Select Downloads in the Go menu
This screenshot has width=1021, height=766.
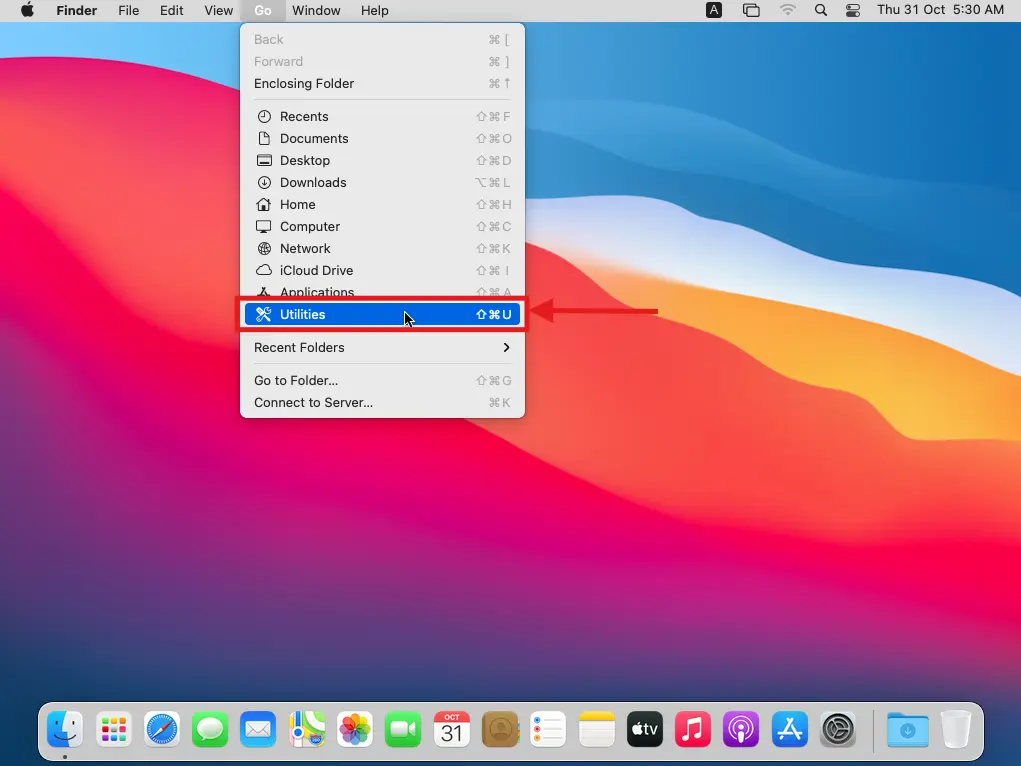tap(382, 182)
